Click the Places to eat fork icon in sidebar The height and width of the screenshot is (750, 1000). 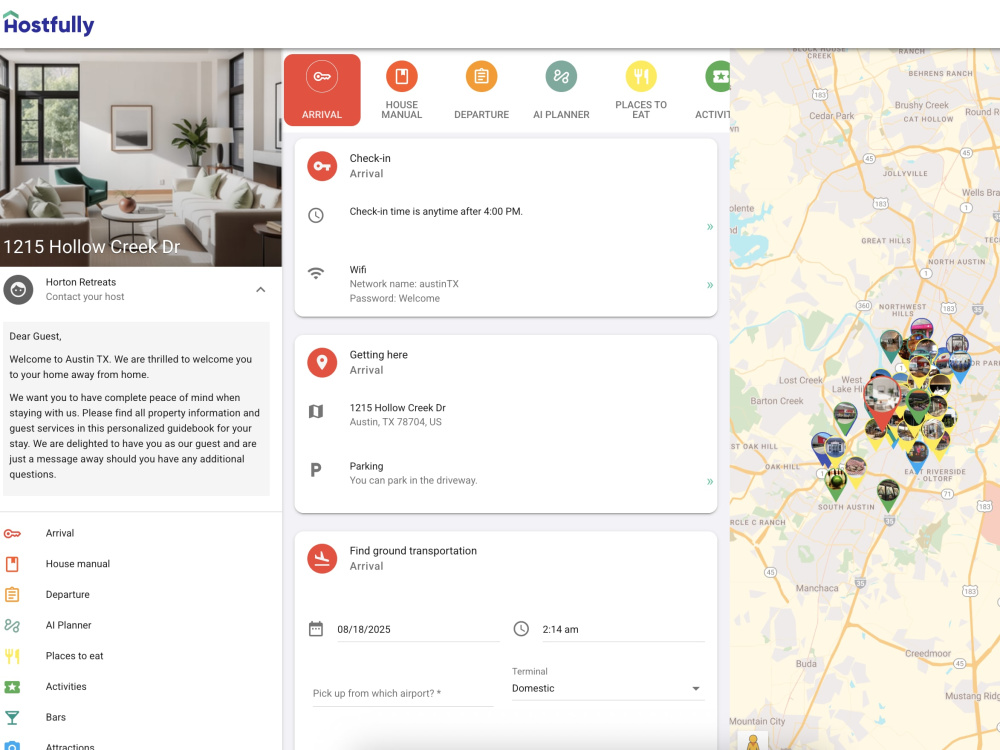tap(12, 656)
